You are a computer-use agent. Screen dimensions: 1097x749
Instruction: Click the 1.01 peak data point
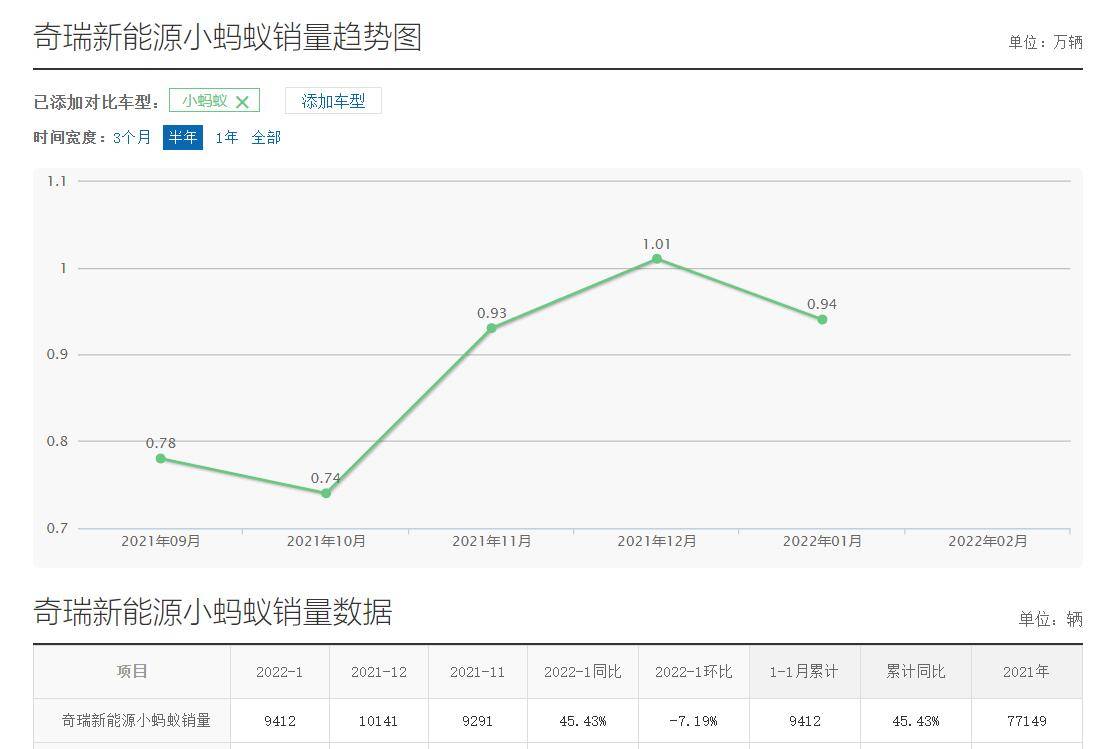coord(657,259)
